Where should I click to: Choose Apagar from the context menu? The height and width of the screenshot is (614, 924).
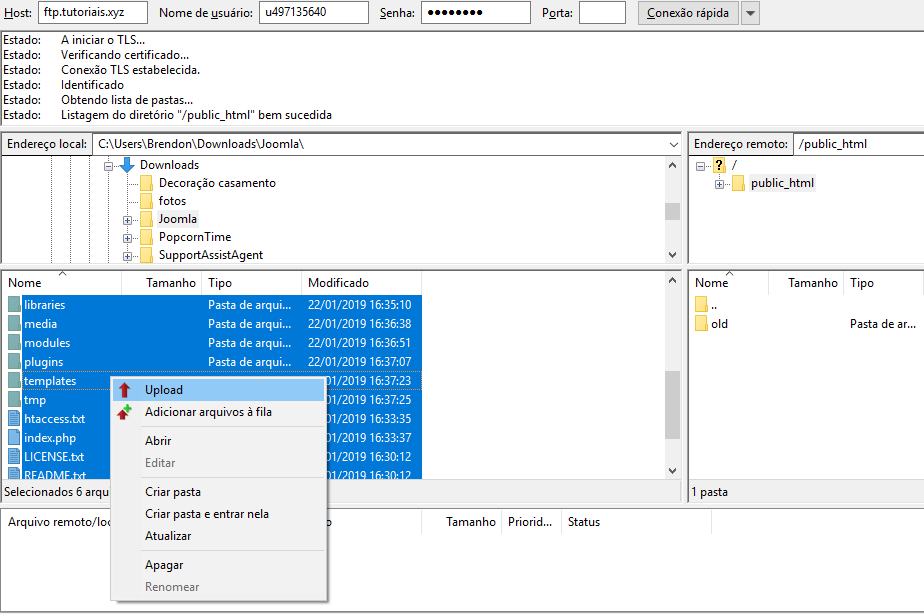coord(219,565)
